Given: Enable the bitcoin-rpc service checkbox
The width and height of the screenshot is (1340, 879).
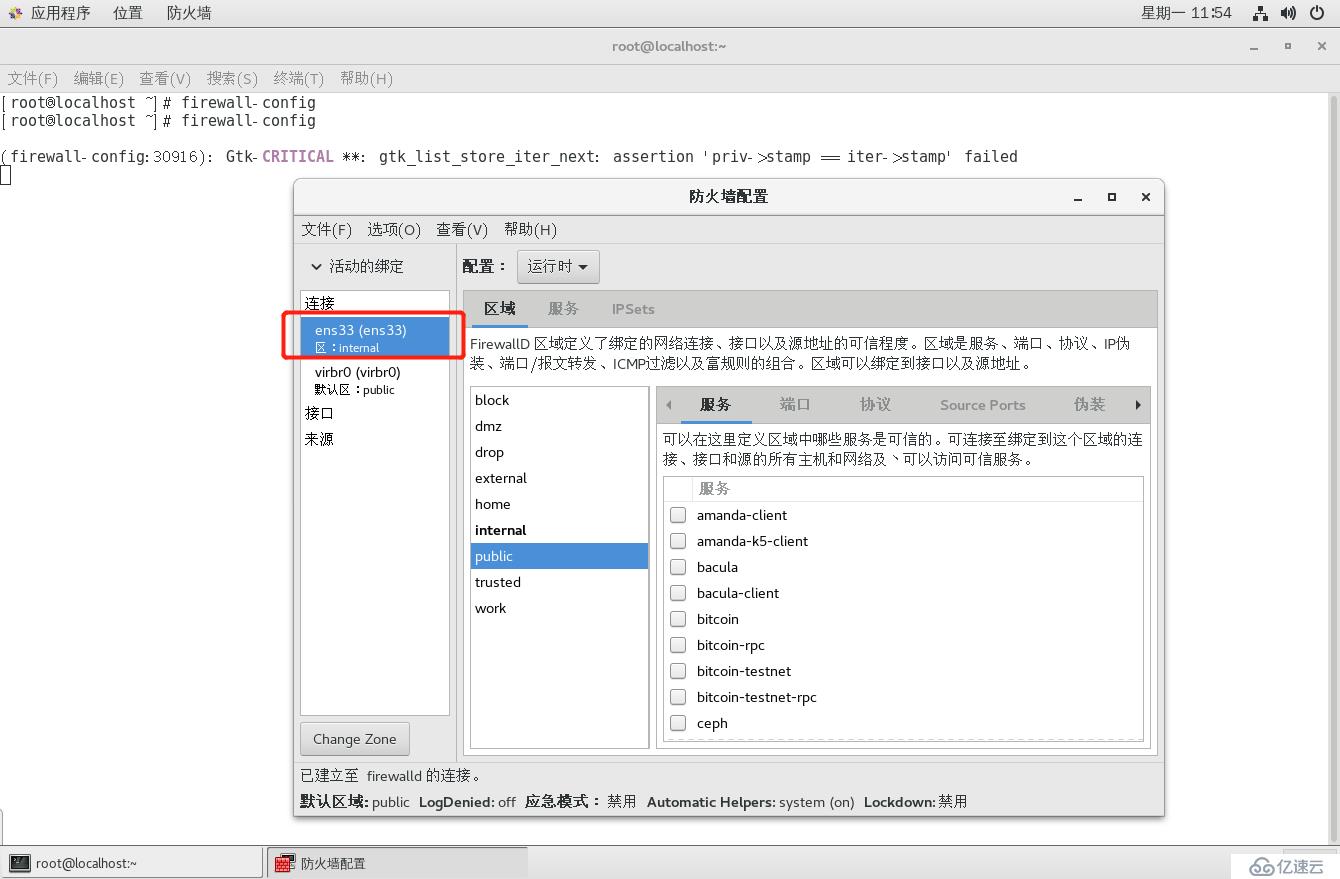Looking at the screenshot, I should [678, 645].
